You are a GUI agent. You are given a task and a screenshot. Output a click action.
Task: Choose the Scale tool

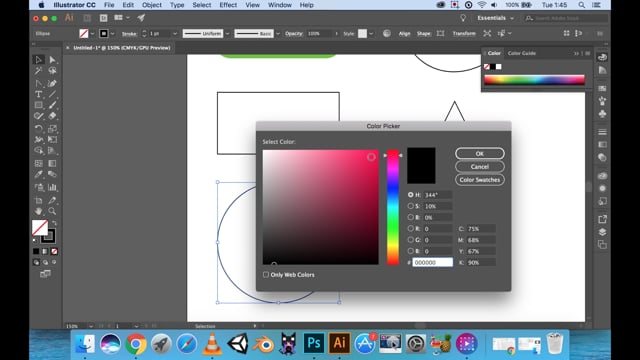pos(52,129)
